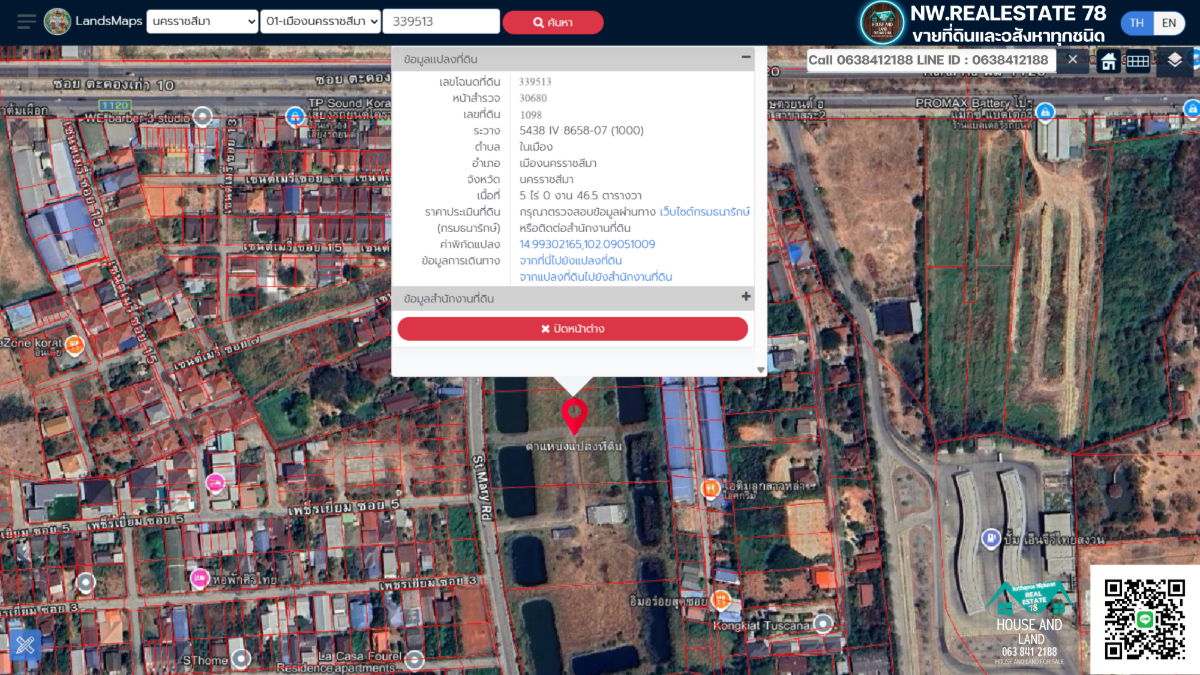
Task: Click the ruler tool icon bottom-left
Action: click(x=25, y=645)
